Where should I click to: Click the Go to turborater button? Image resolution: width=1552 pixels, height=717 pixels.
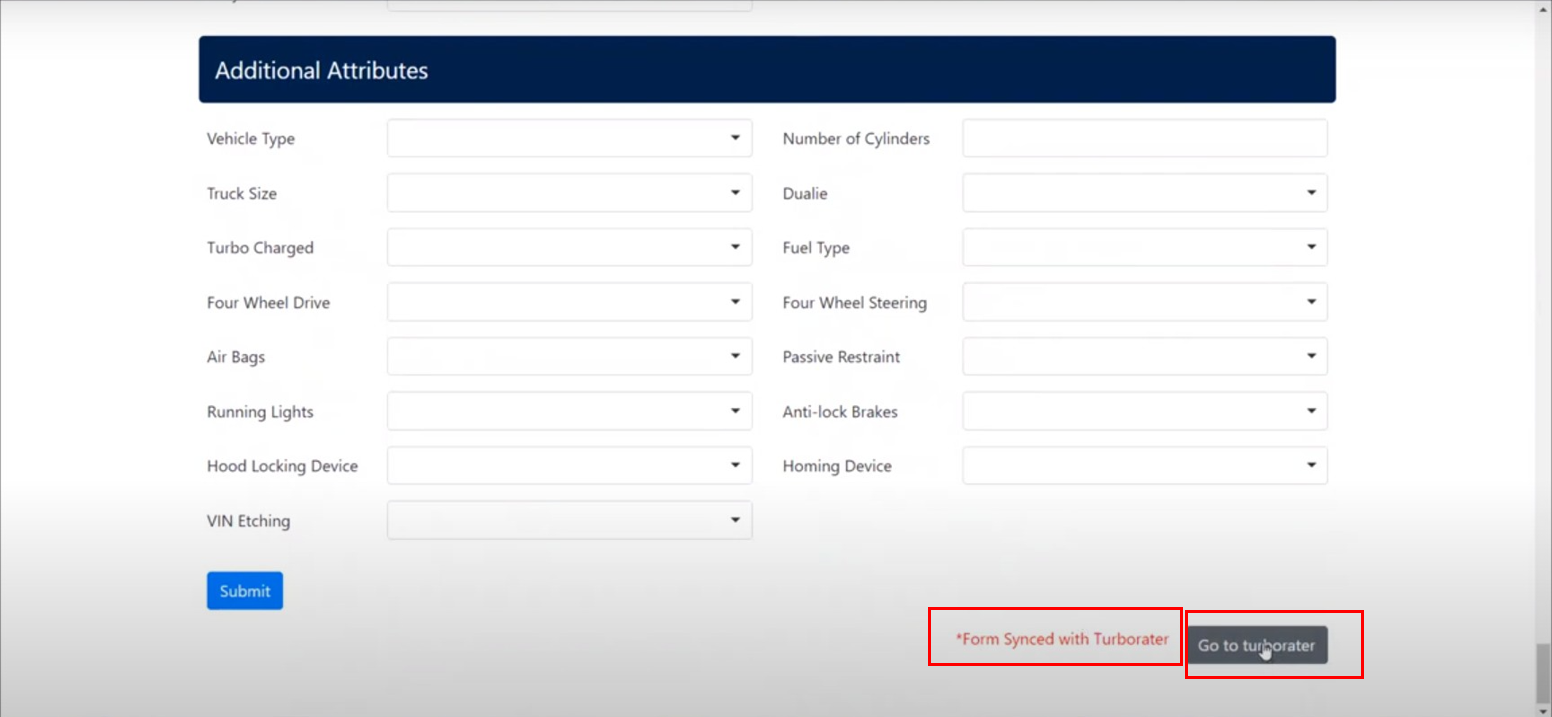pyautogui.click(x=1257, y=645)
